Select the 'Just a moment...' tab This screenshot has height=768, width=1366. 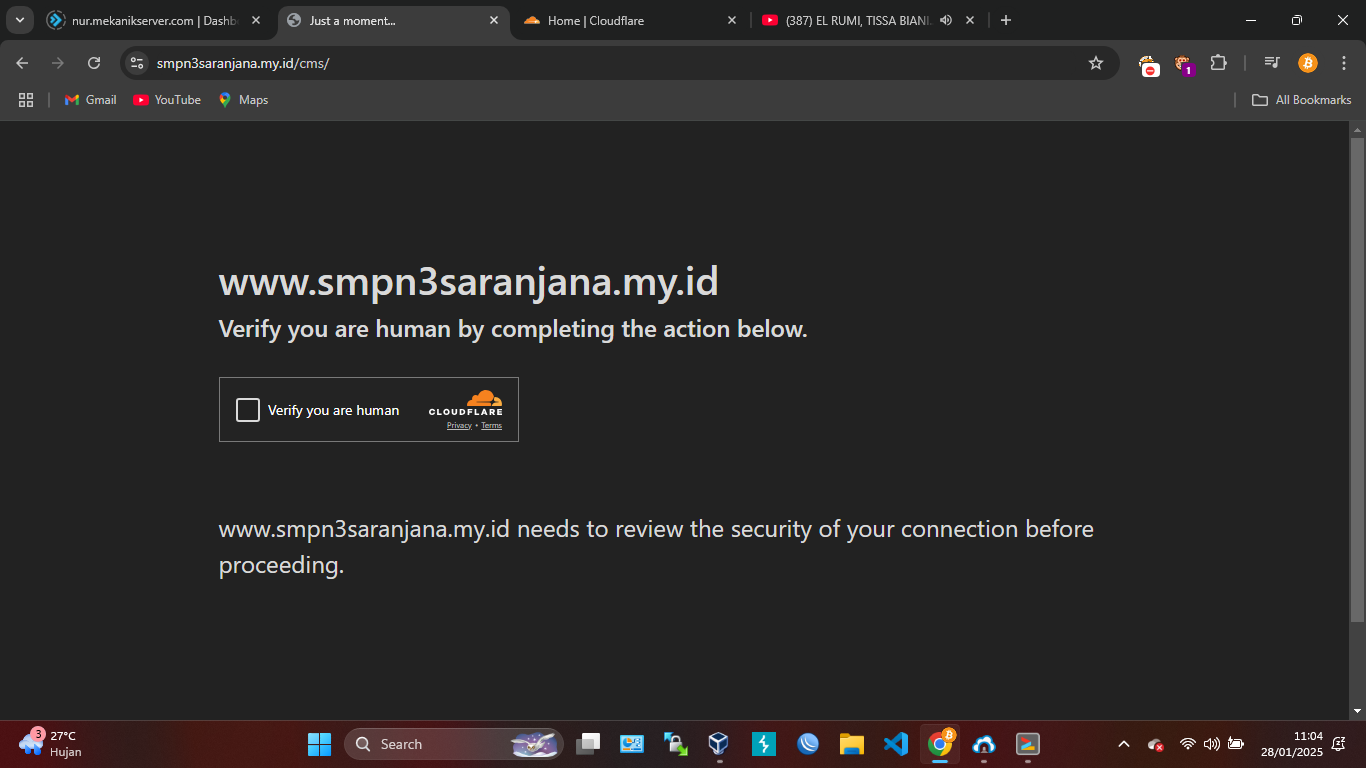[x=393, y=20]
